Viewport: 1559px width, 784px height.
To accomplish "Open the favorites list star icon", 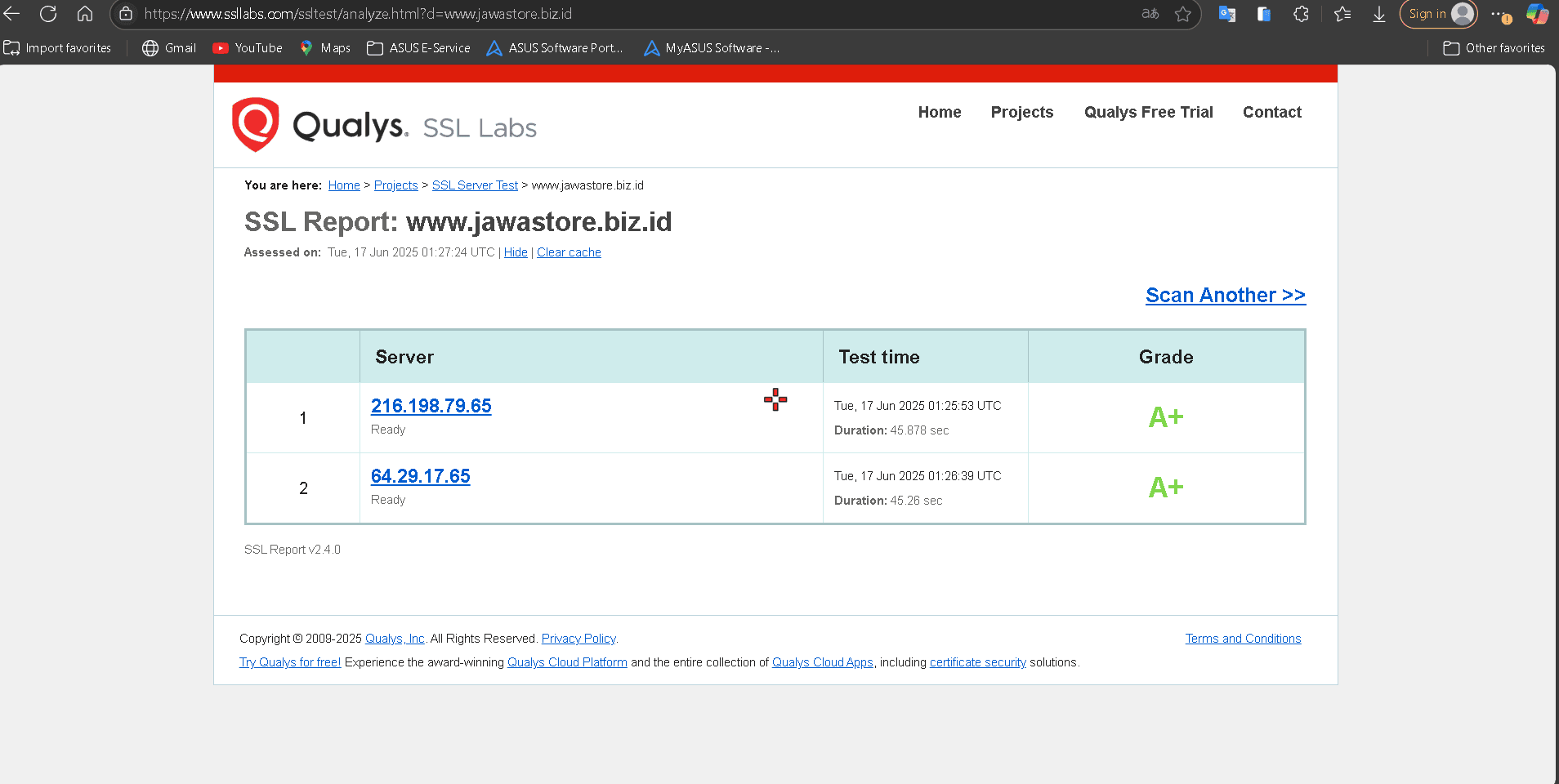I will tap(1342, 14).
